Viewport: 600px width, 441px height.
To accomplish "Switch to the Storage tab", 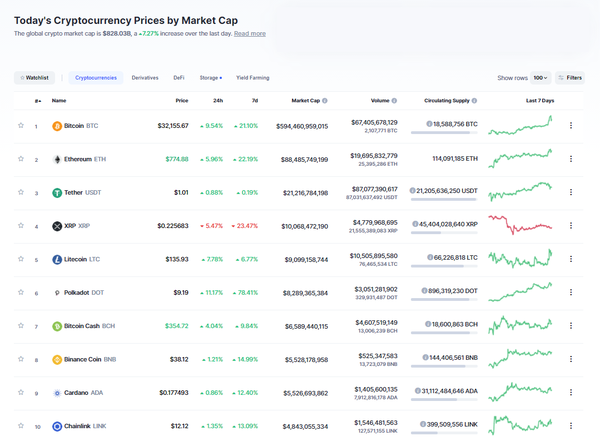I will pos(210,78).
